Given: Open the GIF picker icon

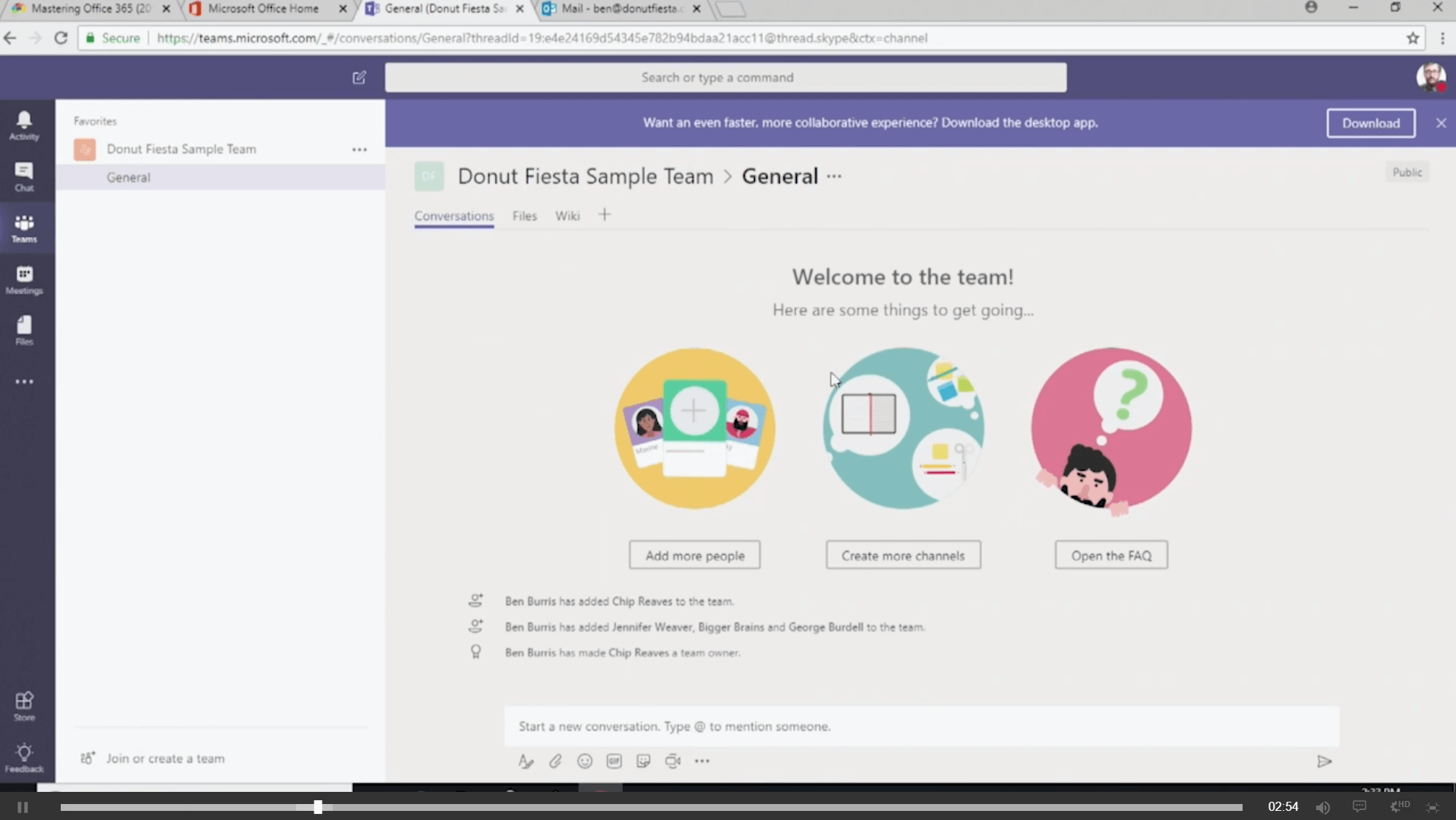Looking at the screenshot, I should pyautogui.click(x=614, y=761).
